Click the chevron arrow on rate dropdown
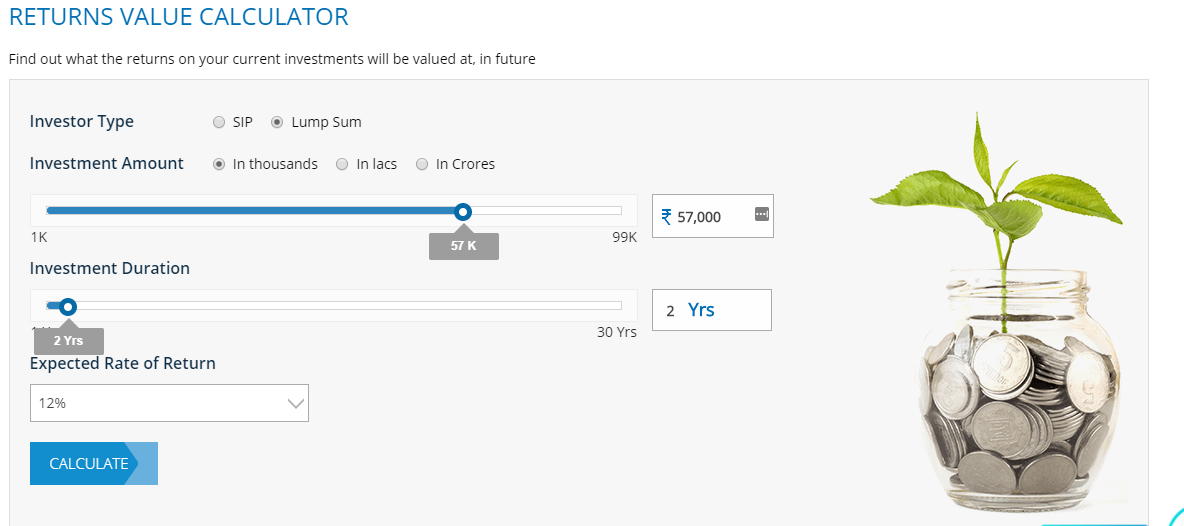The image size is (1184, 526). point(295,403)
